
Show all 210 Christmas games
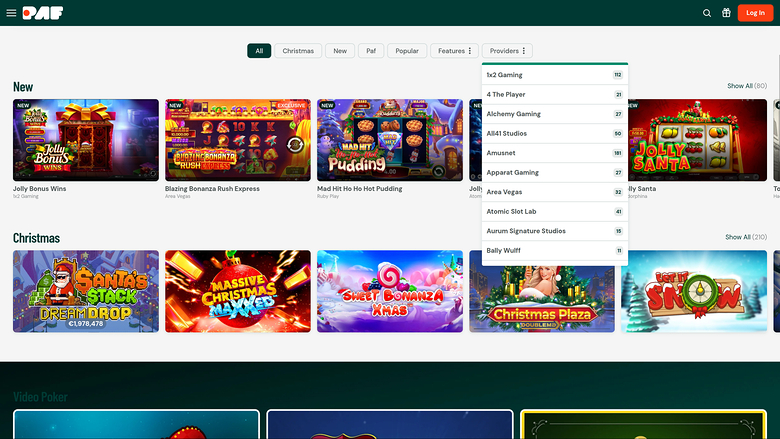tap(746, 237)
